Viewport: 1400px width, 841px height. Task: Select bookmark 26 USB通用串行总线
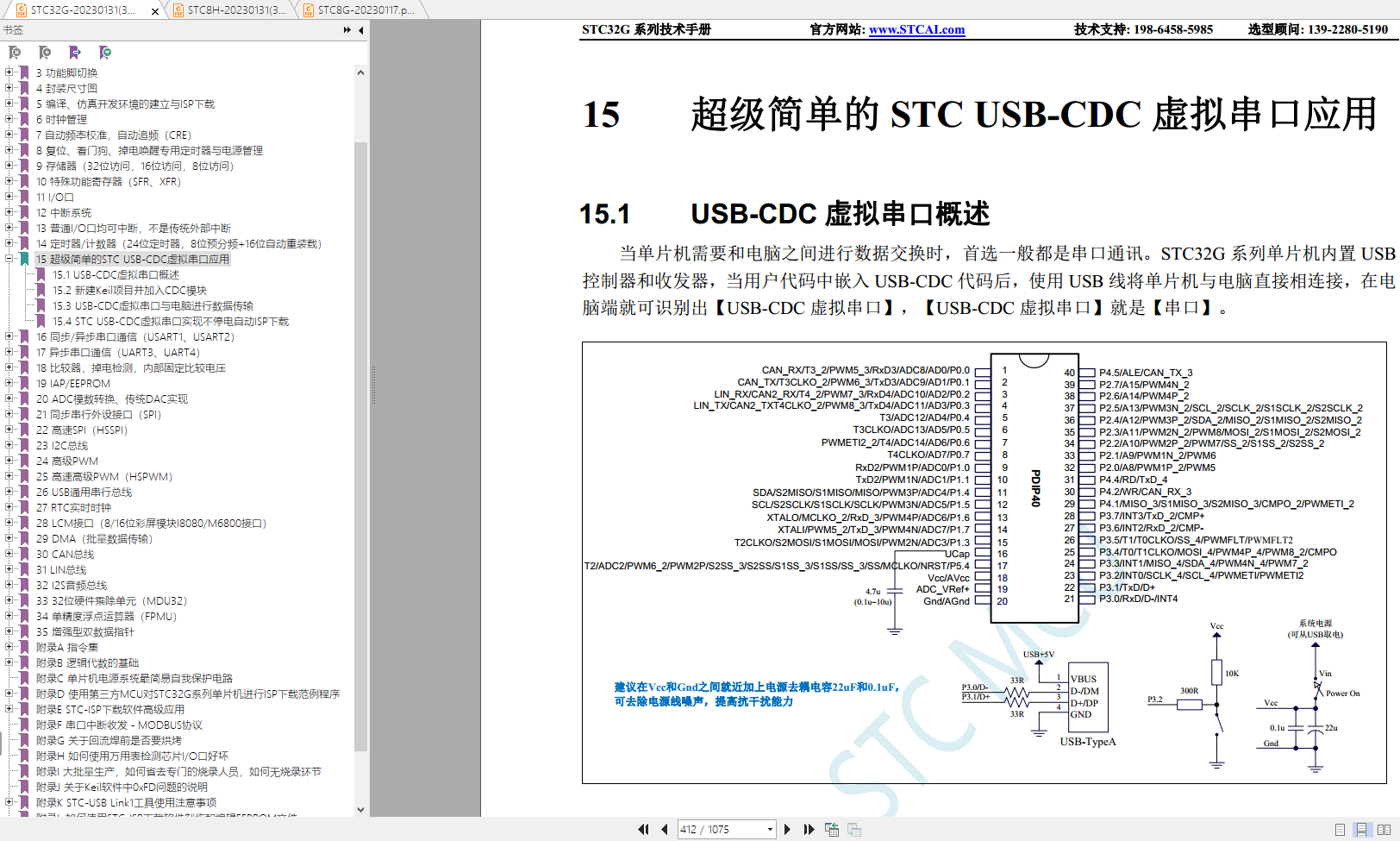click(84, 492)
